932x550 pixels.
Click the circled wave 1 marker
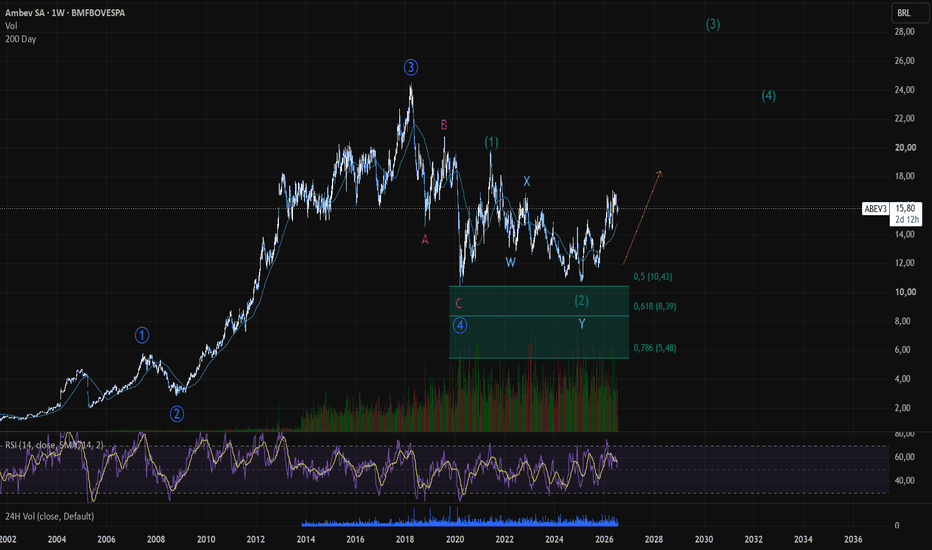[x=141, y=335]
